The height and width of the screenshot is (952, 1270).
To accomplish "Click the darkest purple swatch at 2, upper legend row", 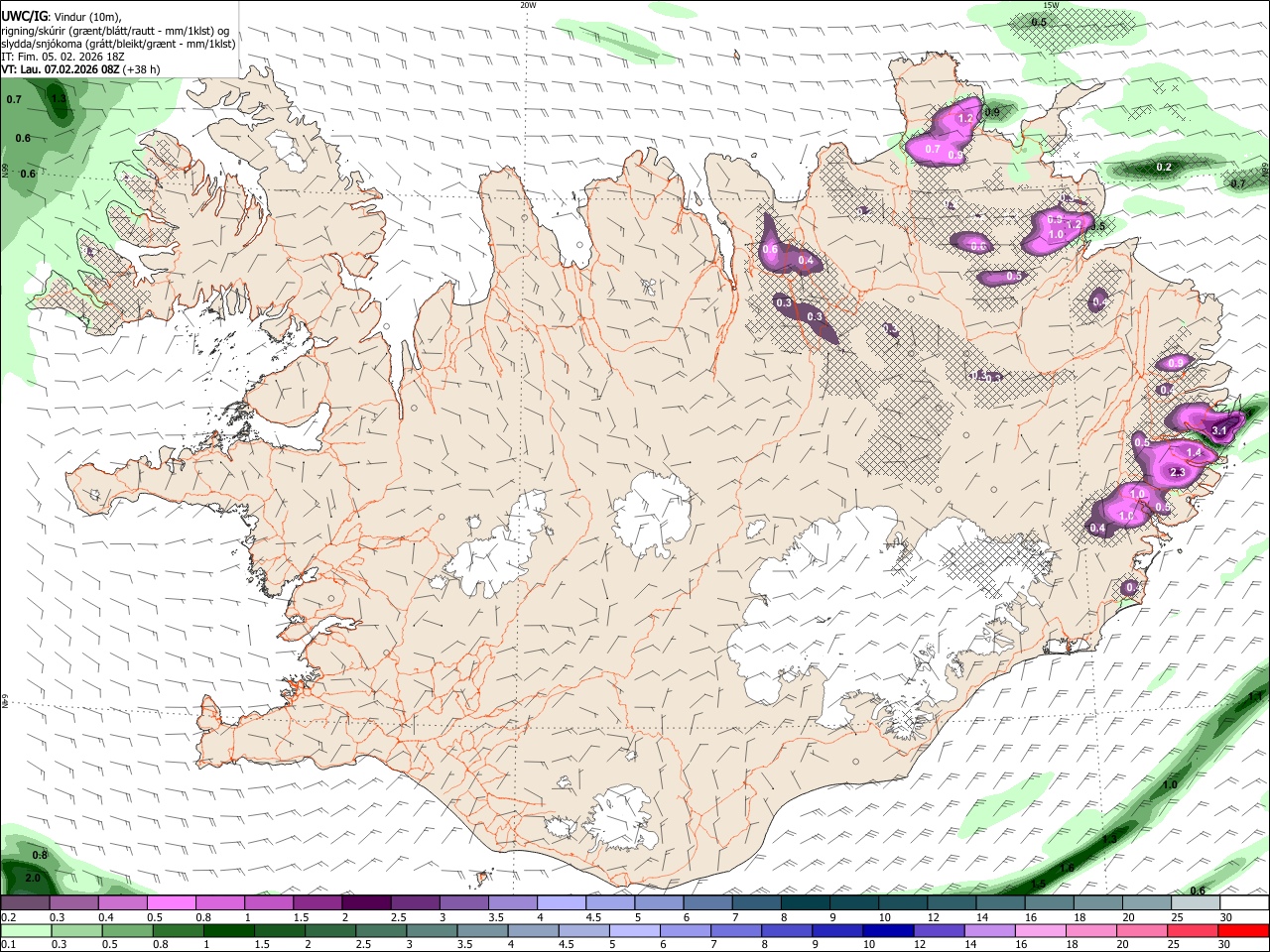I will pyautogui.click(x=365, y=903).
